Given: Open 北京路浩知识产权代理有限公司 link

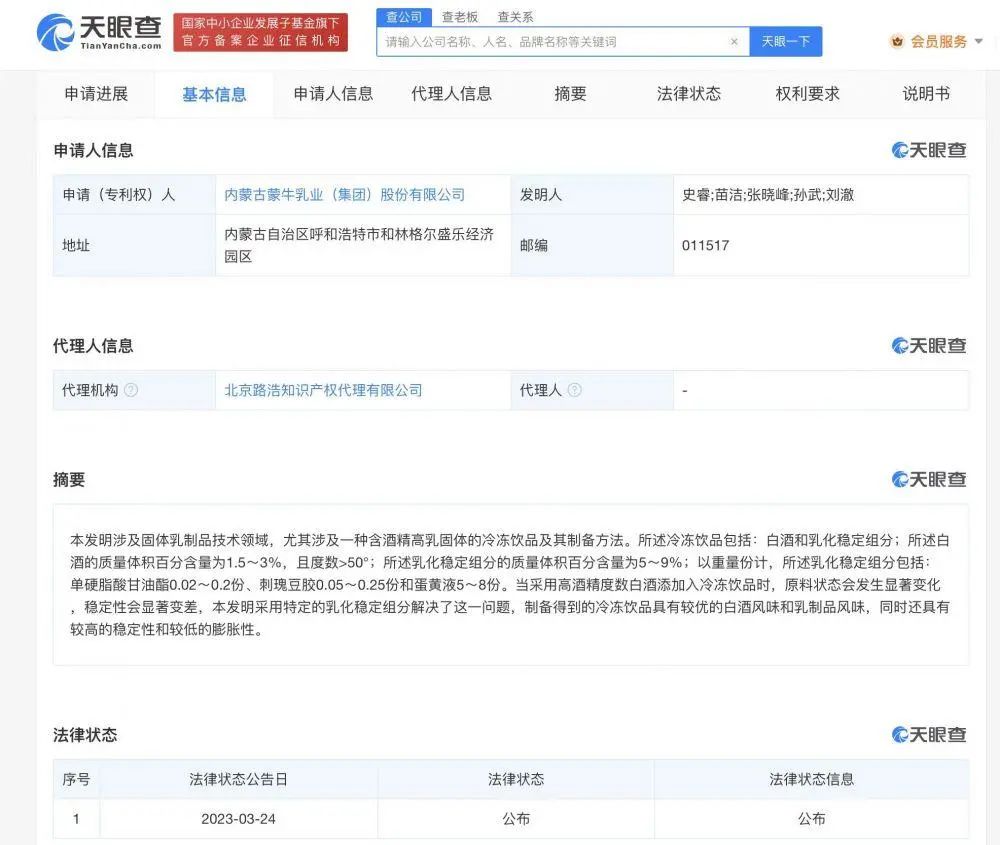Looking at the screenshot, I should tap(323, 390).
